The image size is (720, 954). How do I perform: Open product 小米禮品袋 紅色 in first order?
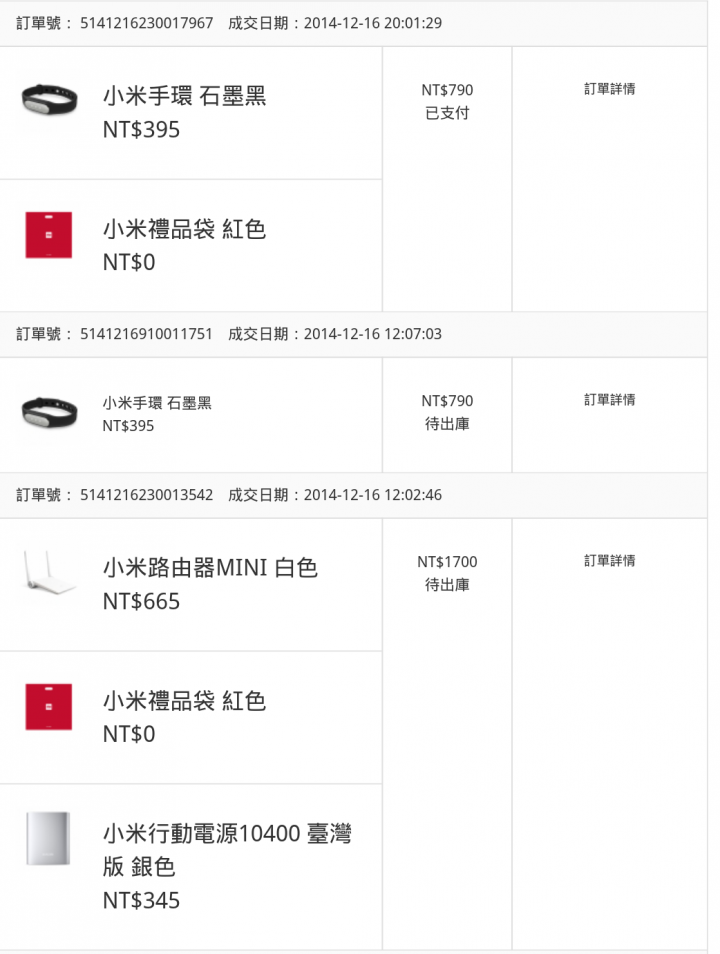tap(184, 229)
